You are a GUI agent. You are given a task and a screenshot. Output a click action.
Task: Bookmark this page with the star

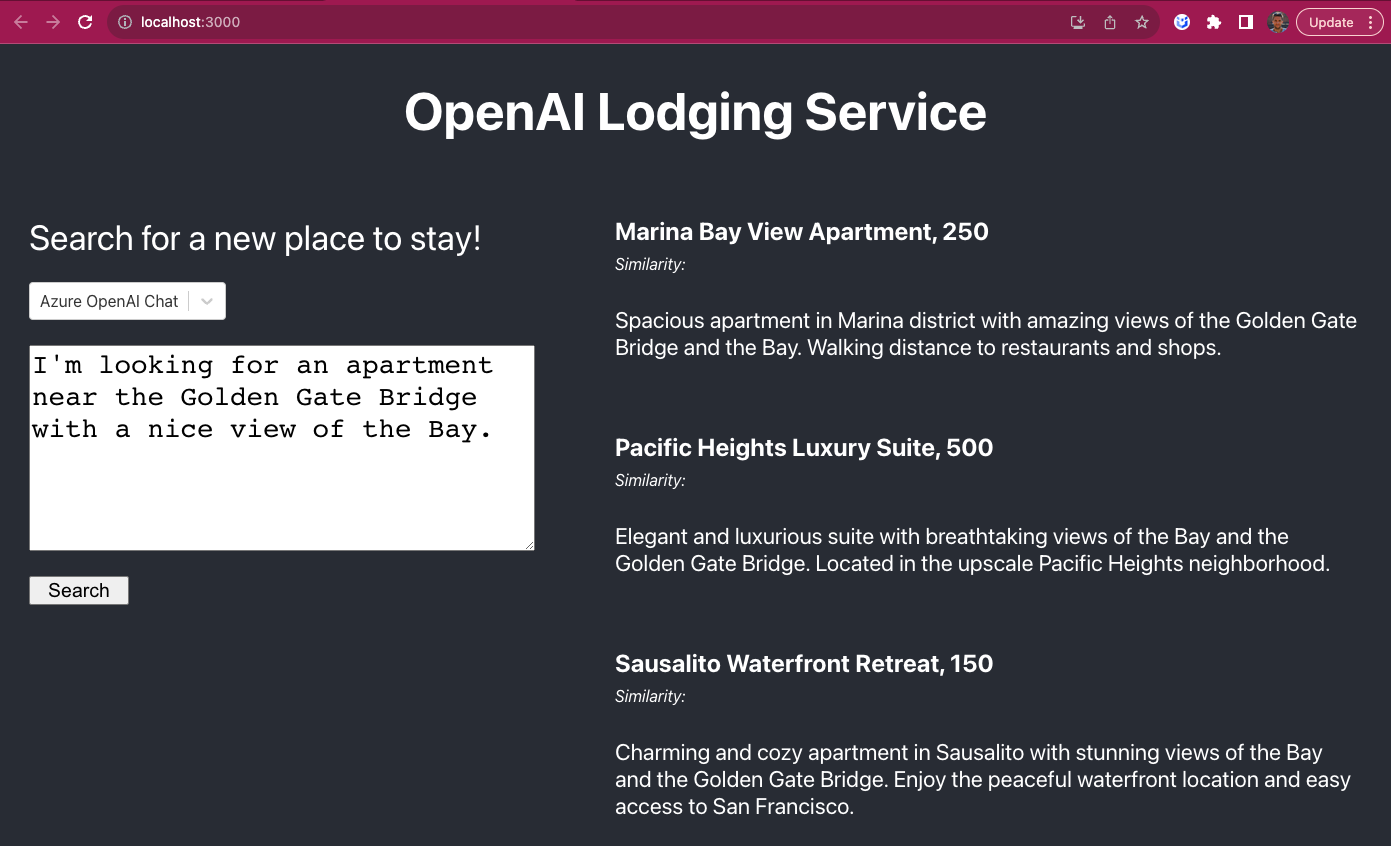click(x=1141, y=21)
